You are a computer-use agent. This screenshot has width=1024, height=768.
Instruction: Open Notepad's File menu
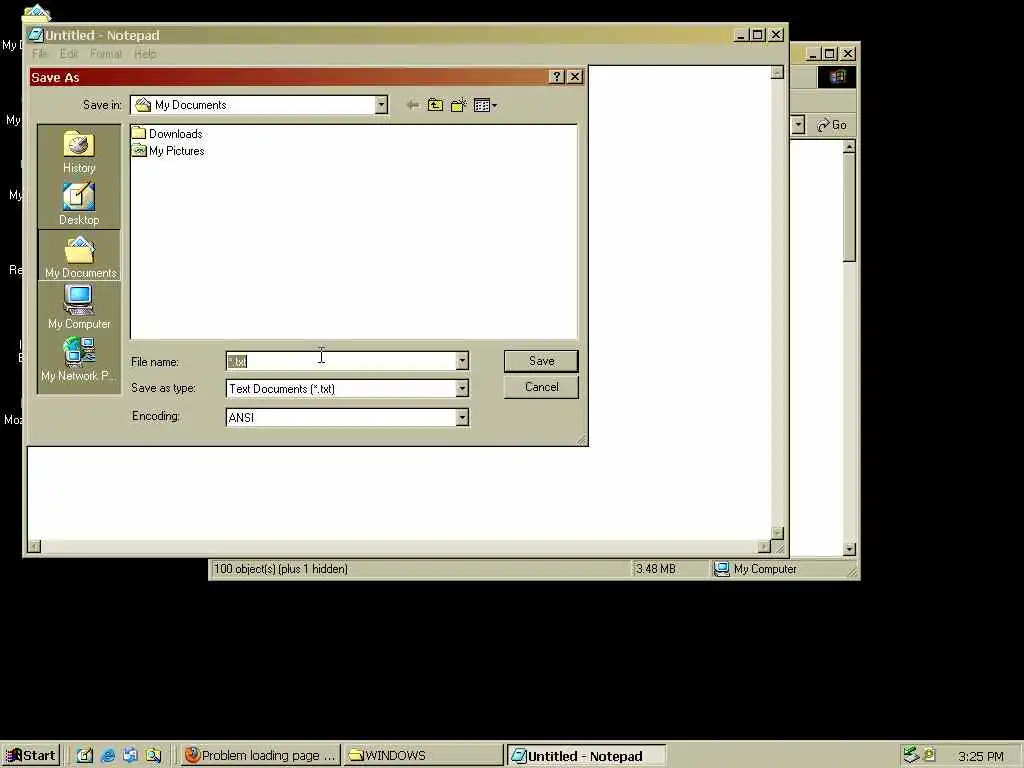point(40,54)
